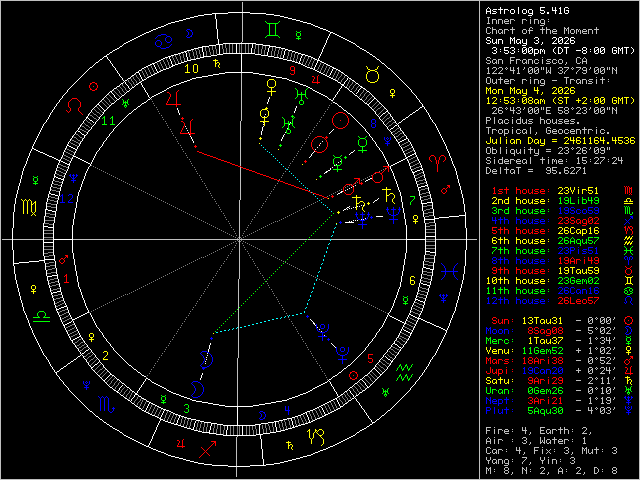Screen dimensions: 640x480
Task: Click yellow house number 6 on the wheel
Action: pyautogui.click(x=412, y=280)
